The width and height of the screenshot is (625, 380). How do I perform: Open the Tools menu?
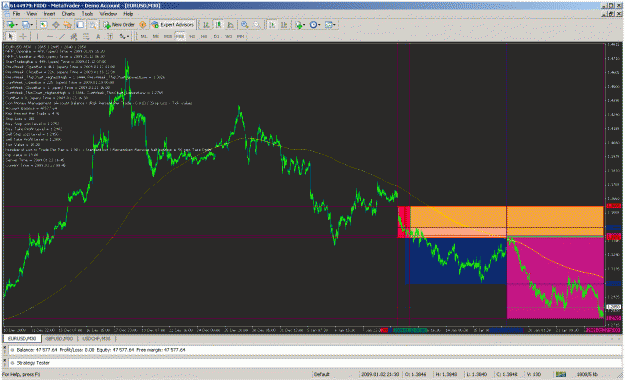point(87,14)
